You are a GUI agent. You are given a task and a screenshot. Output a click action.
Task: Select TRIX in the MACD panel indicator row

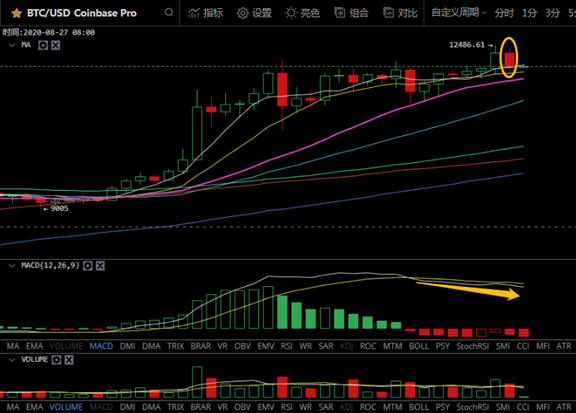pyautogui.click(x=176, y=346)
